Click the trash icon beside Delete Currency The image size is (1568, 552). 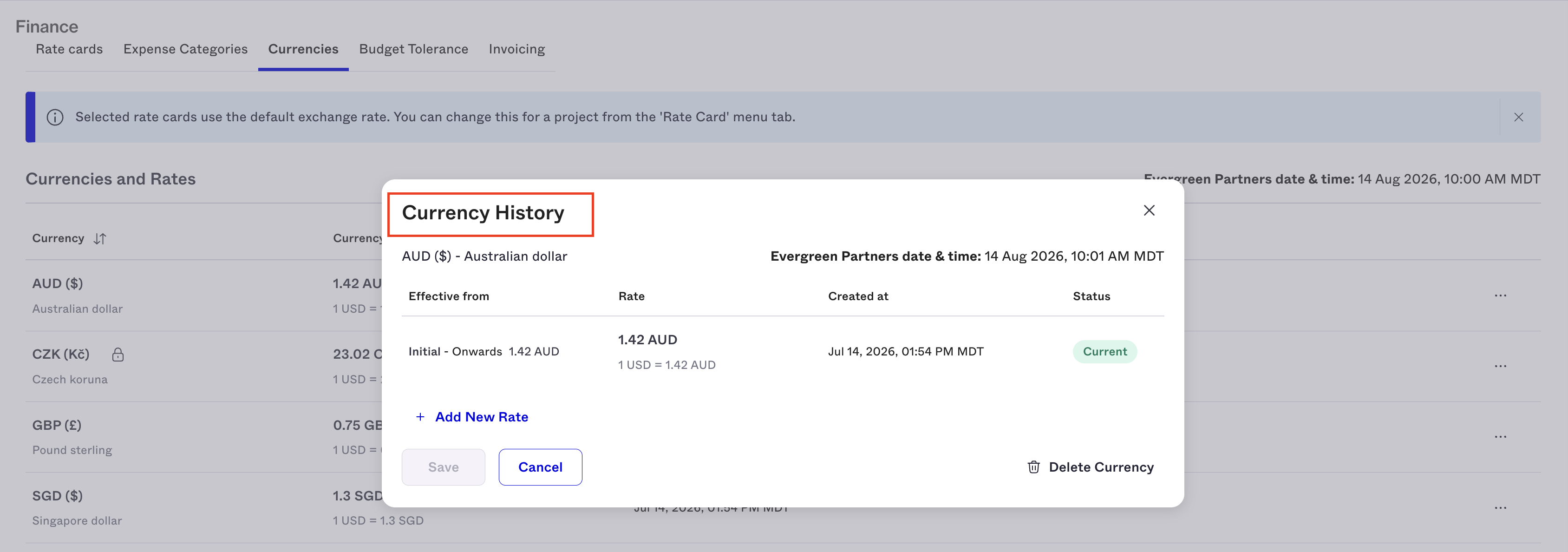pyautogui.click(x=1033, y=467)
